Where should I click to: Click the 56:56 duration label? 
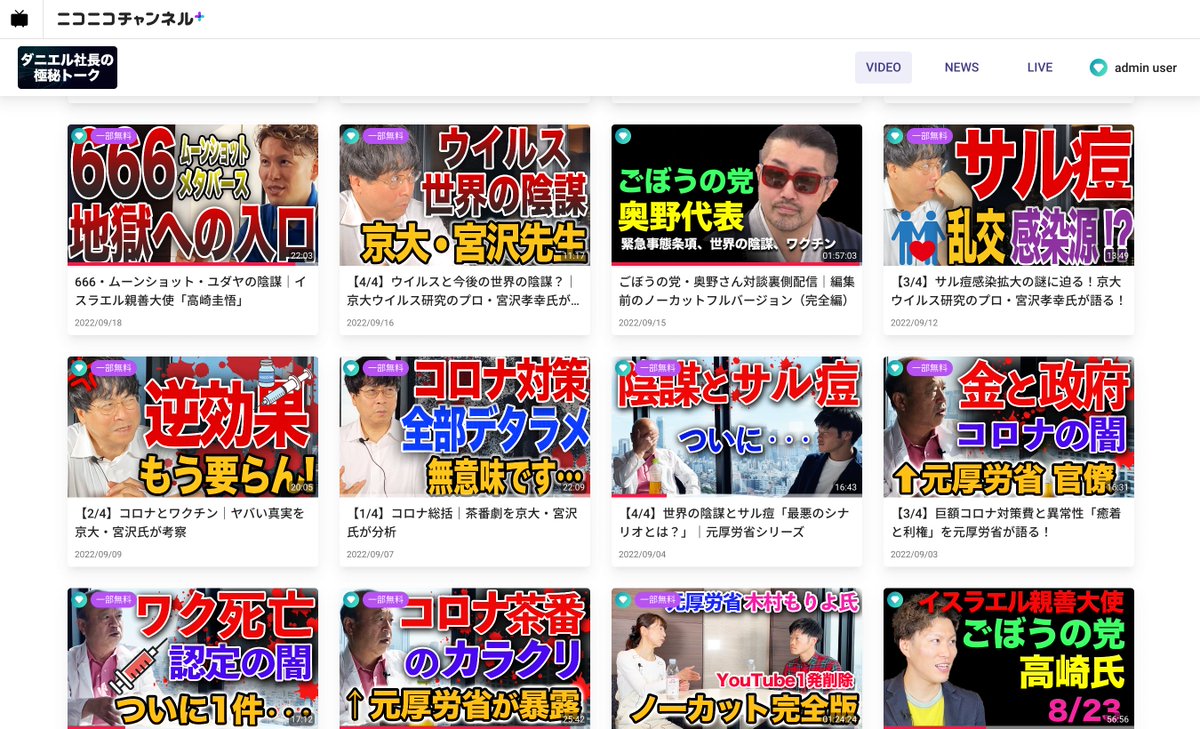[x=1118, y=720]
